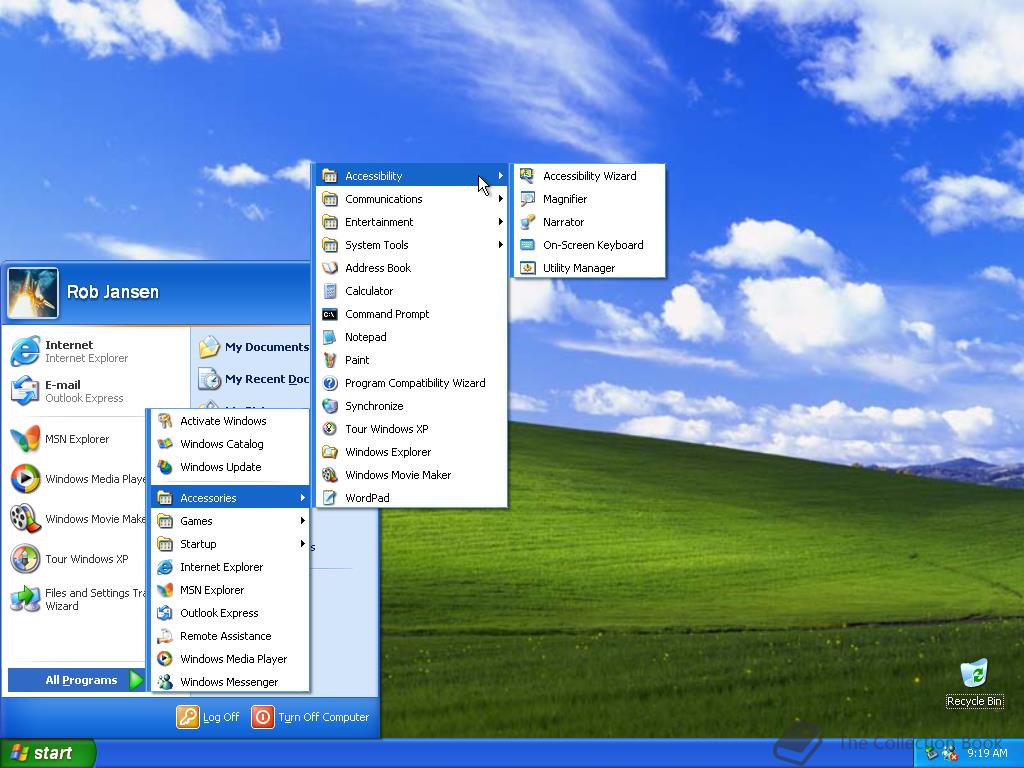Image resolution: width=1024 pixels, height=768 pixels.
Task: Expand the System Tools submenu arrow
Action: [500, 245]
